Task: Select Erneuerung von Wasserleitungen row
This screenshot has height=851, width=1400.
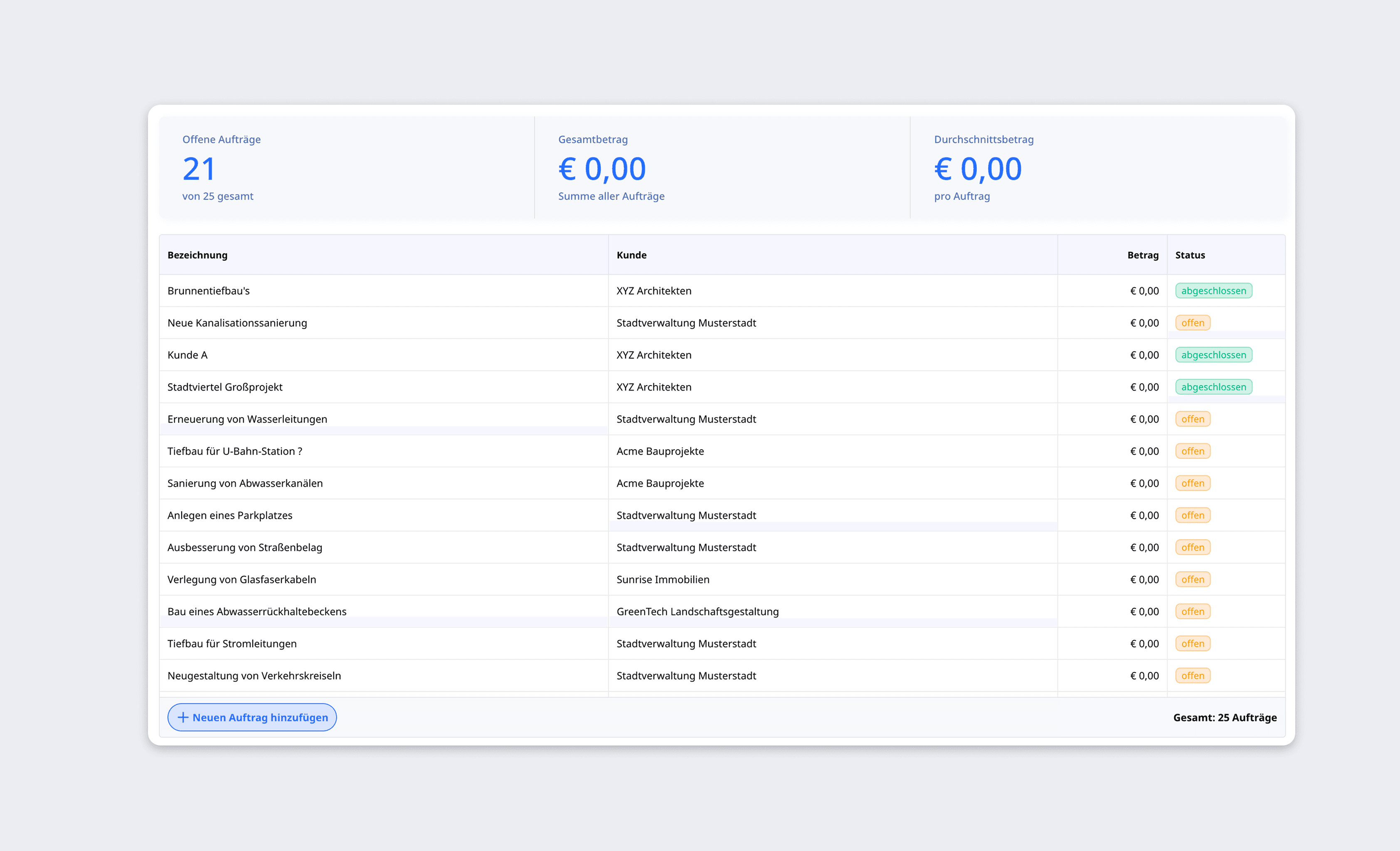Action: [x=247, y=419]
